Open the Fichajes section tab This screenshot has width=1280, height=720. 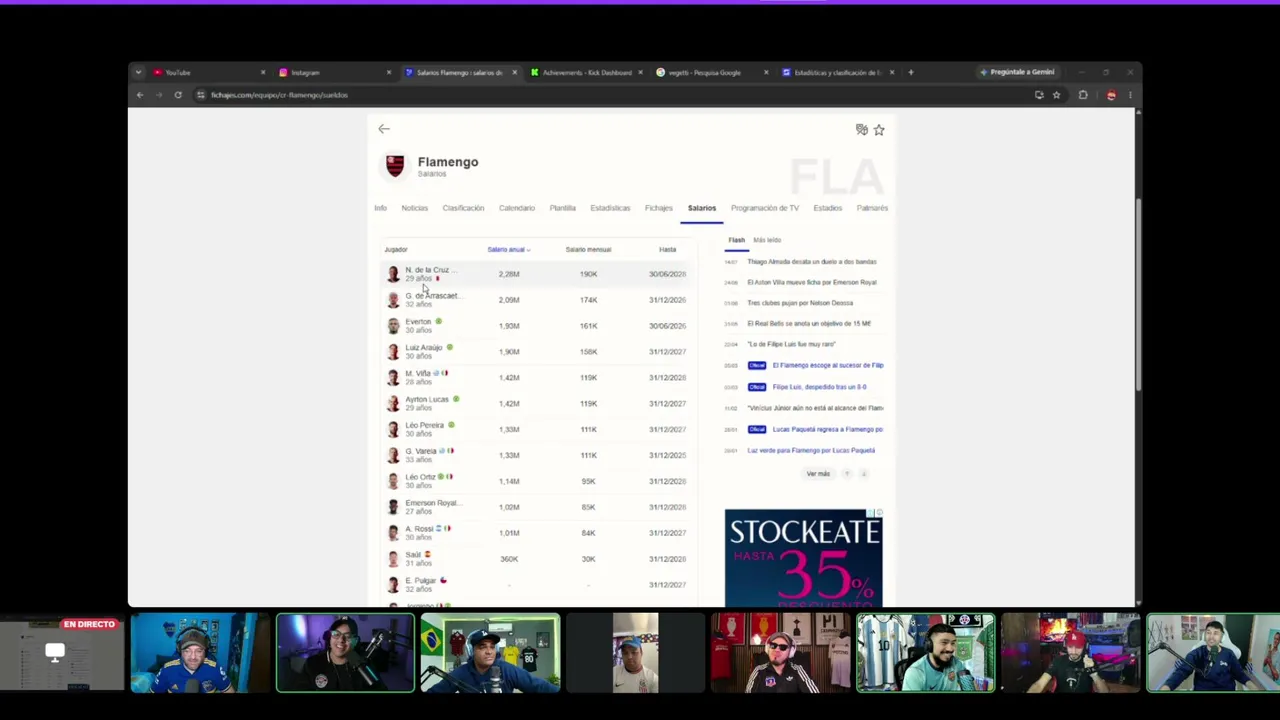(659, 208)
